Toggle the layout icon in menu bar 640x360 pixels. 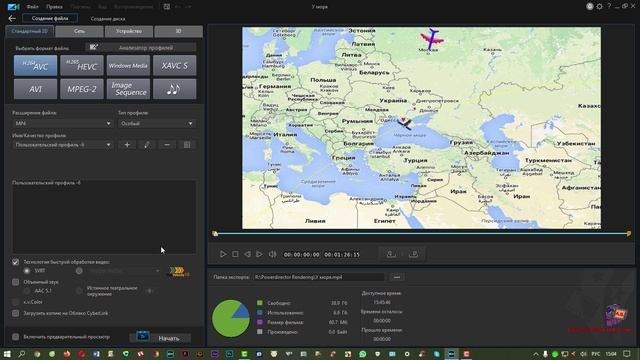click(167, 7)
